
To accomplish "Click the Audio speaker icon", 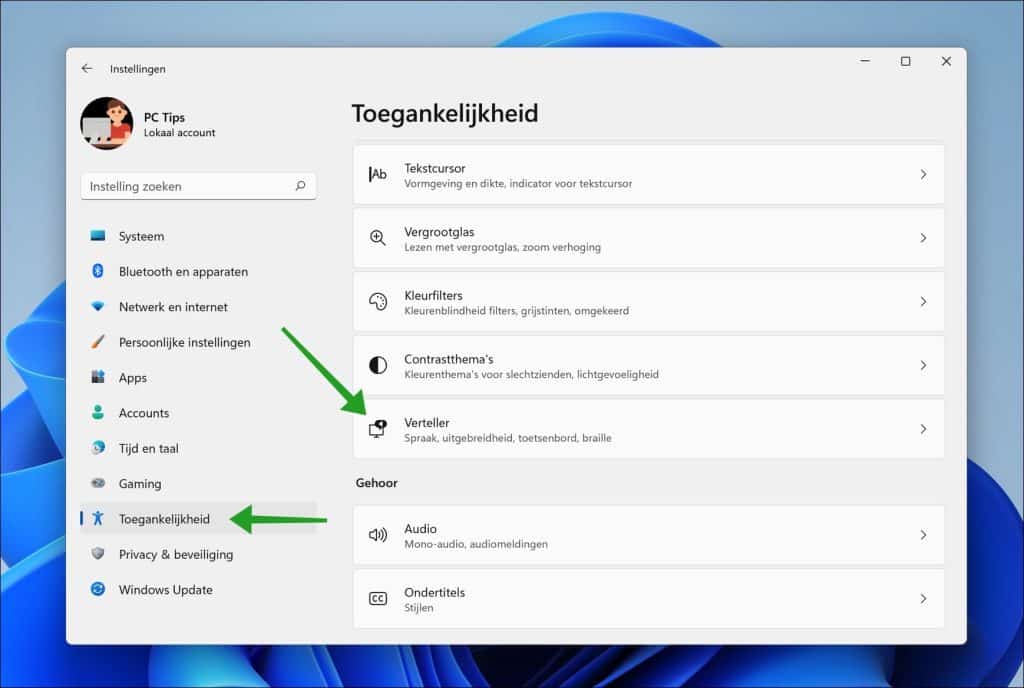I will point(377,535).
